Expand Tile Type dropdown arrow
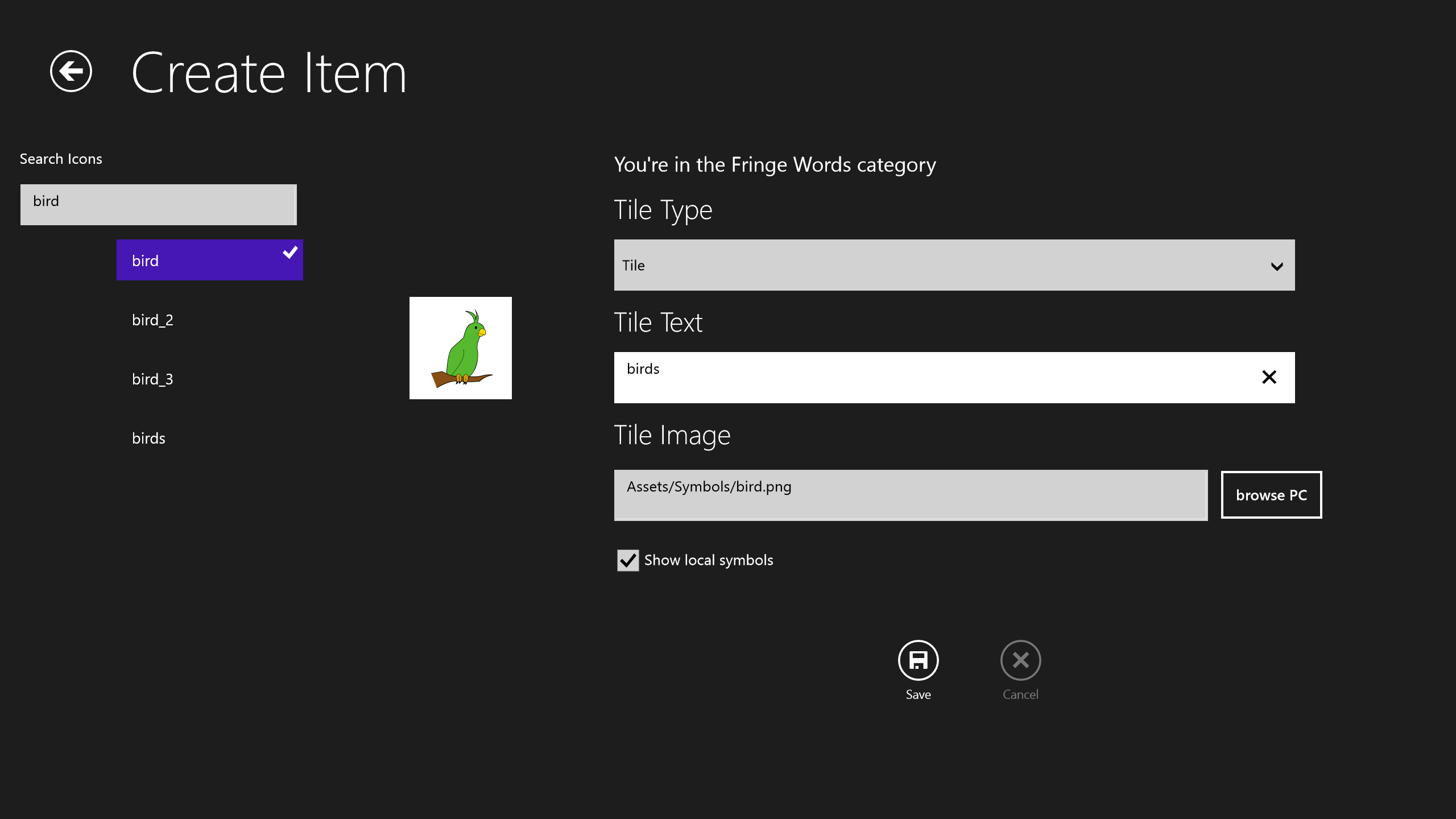1456x819 pixels. click(1276, 266)
